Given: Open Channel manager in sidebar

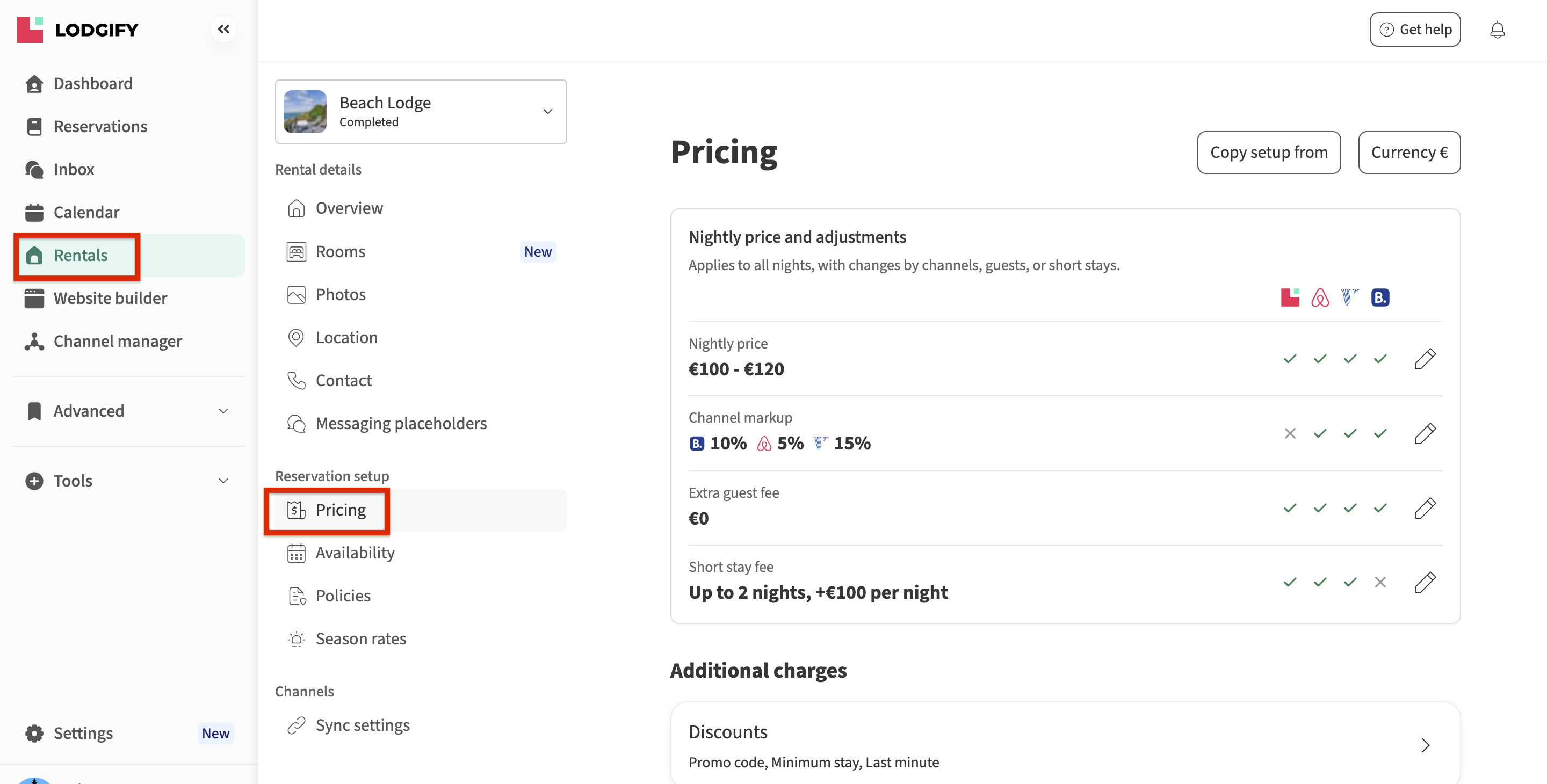Looking at the screenshot, I should [117, 341].
